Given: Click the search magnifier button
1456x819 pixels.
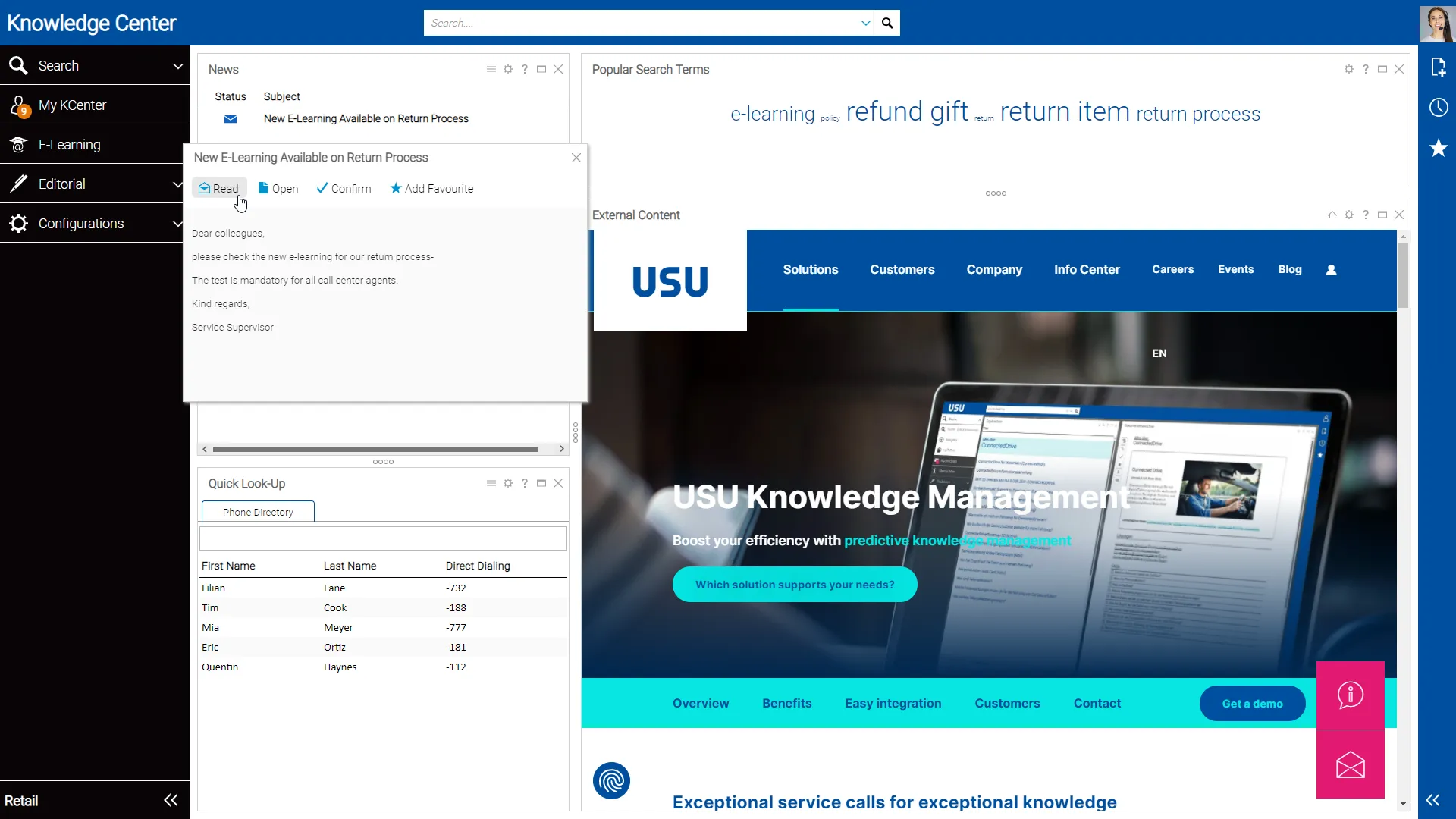Looking at the screenshot, I should [887, 23].
